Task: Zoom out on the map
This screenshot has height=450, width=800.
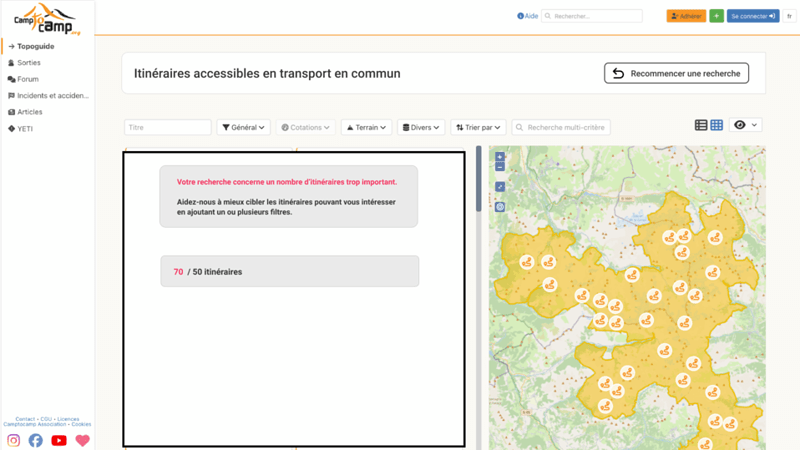Action: coord(500,167)
